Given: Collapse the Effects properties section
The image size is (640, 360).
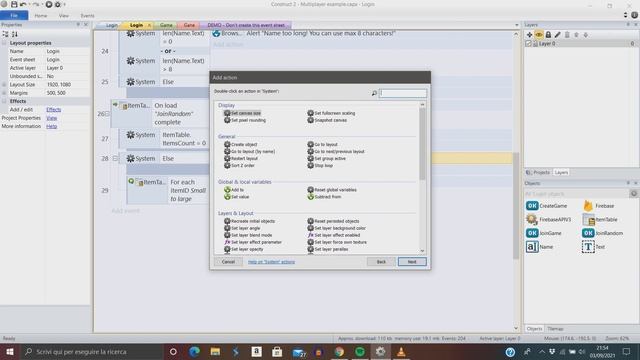Looking at the screenshot, I should 4,101.
